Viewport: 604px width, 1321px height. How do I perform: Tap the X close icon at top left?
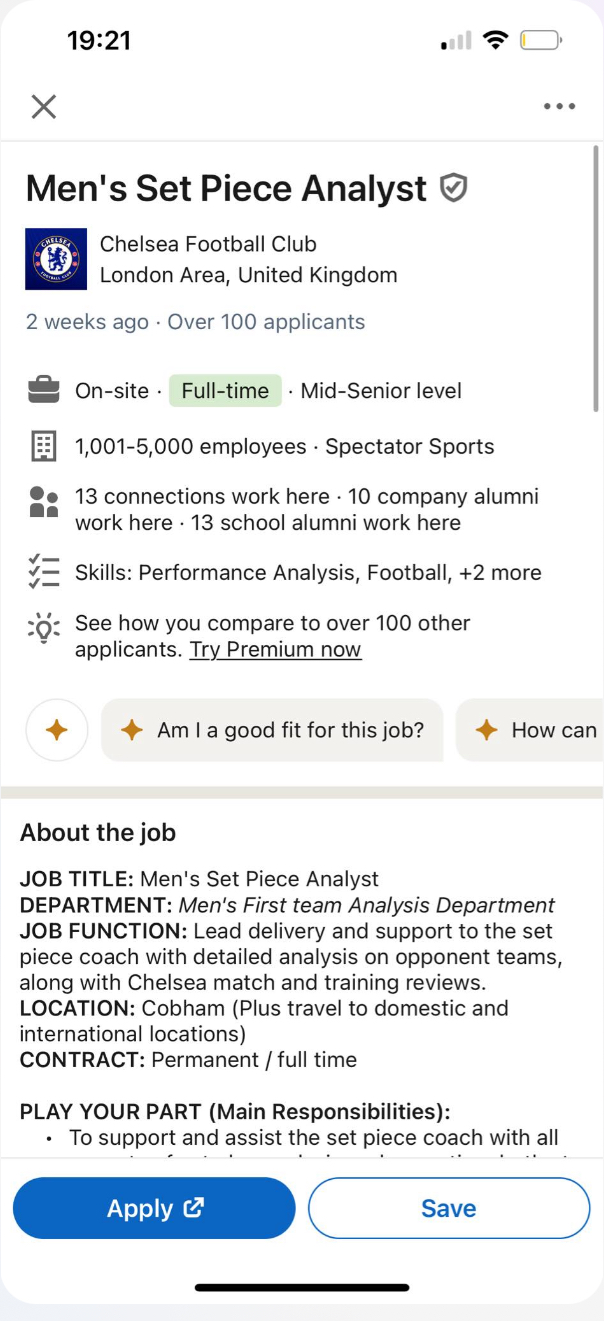43,107
